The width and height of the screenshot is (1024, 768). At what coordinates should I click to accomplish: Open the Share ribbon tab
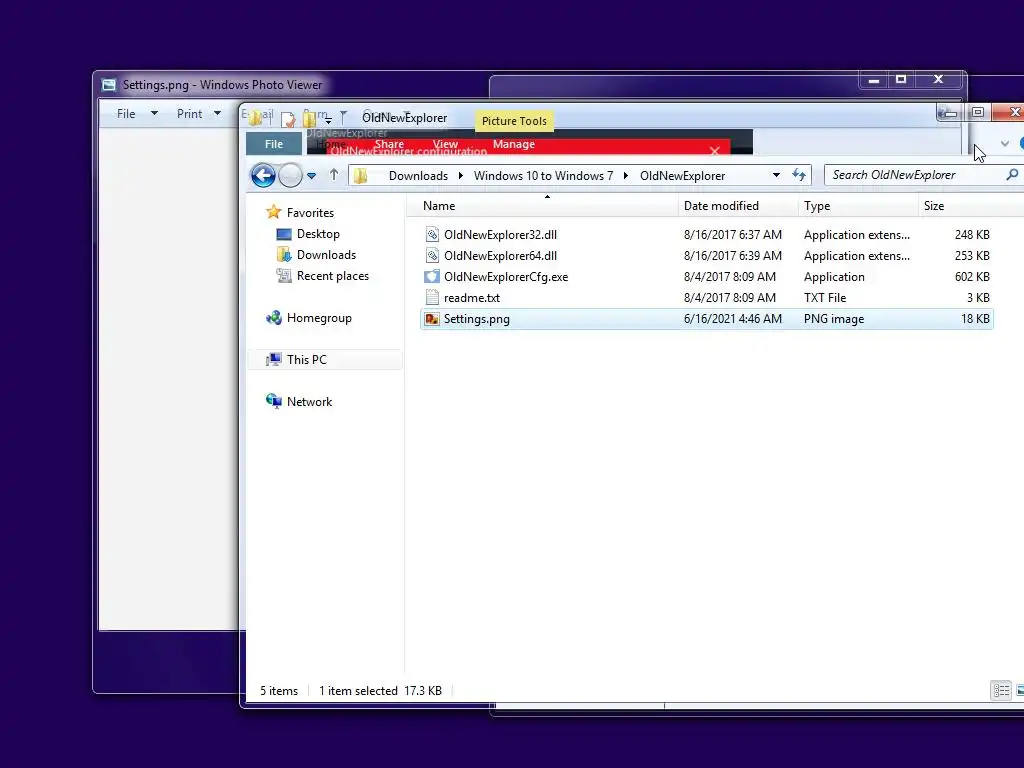tap(389, 144)
